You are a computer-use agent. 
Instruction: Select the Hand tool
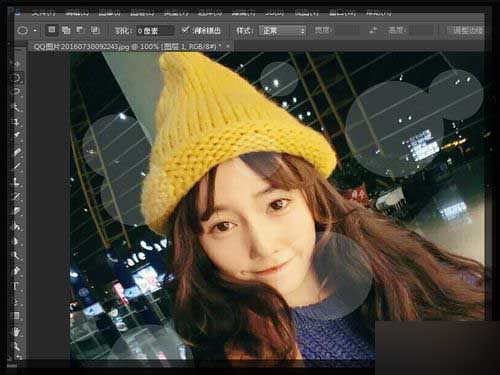(x=16, y=332)
